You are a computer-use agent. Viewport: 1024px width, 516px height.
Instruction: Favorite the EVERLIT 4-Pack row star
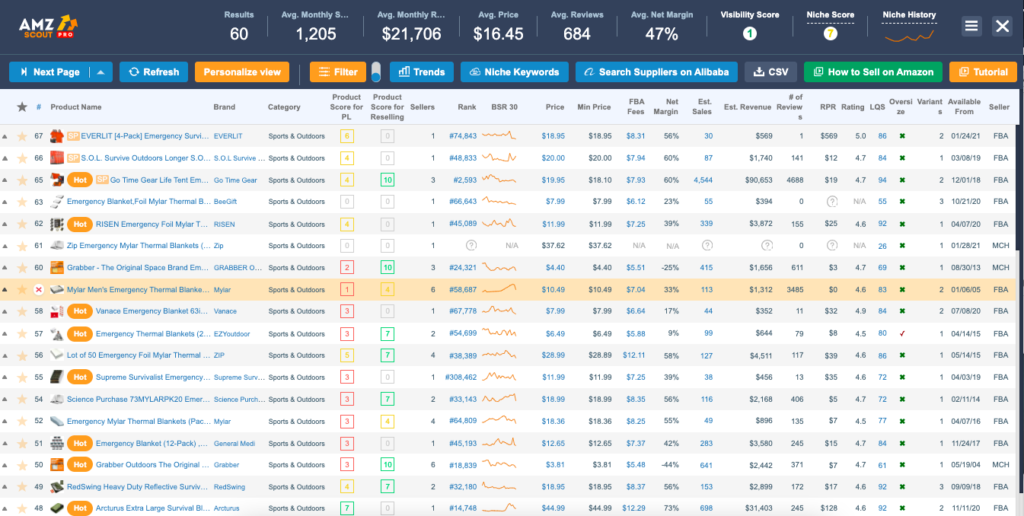point(22,136)
